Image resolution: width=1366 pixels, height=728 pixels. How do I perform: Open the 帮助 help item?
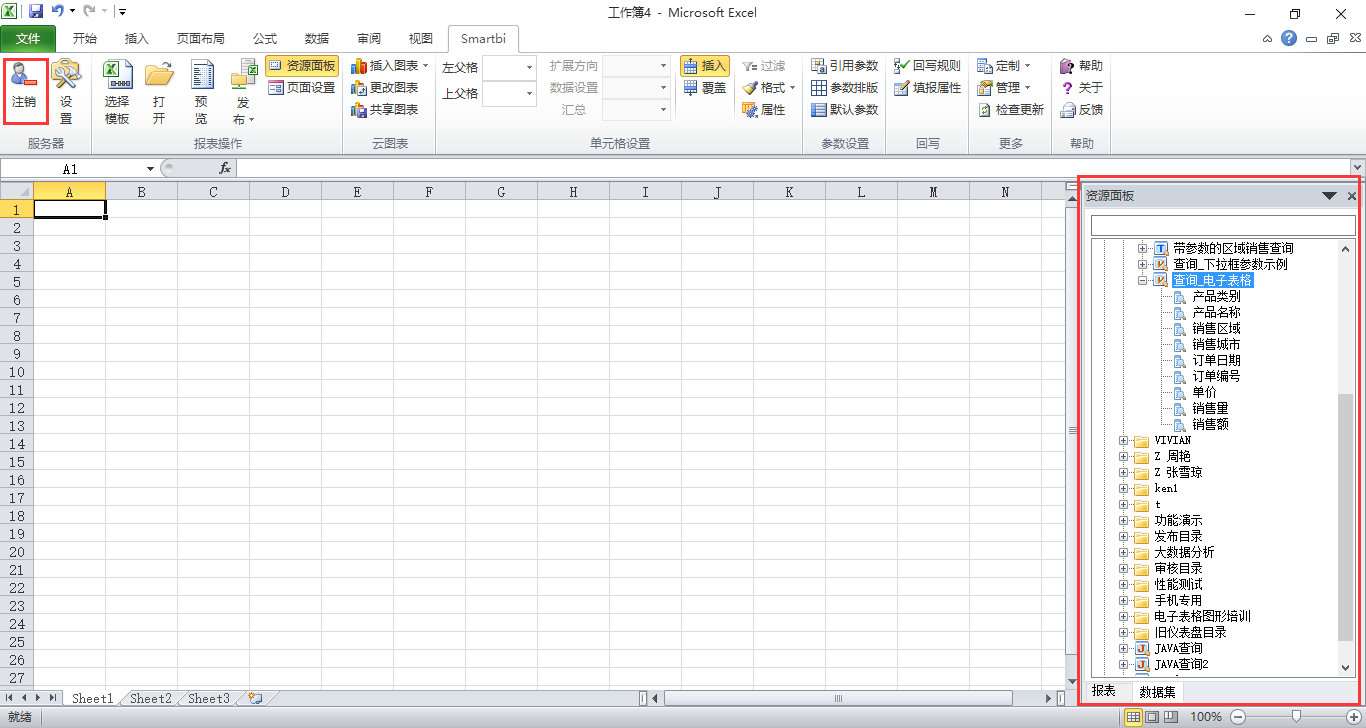point(1082,66)
